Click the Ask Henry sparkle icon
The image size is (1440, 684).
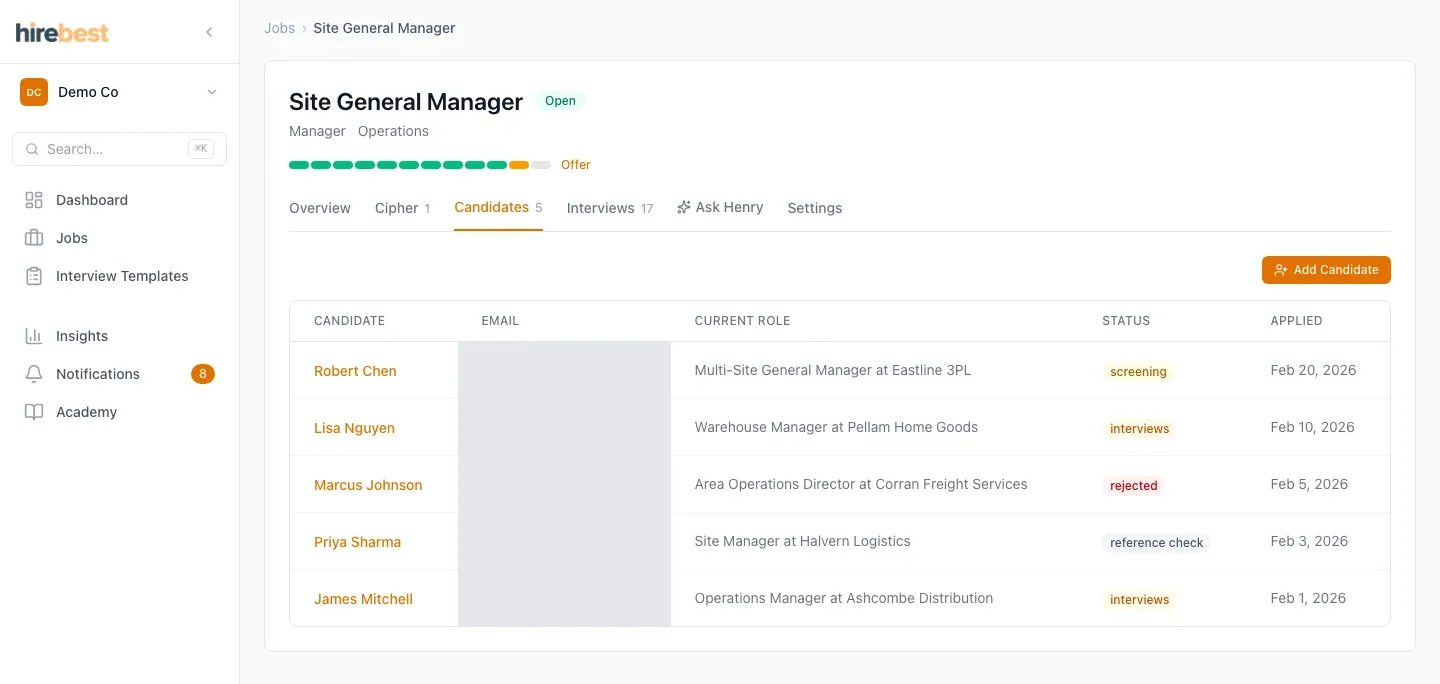684,207
